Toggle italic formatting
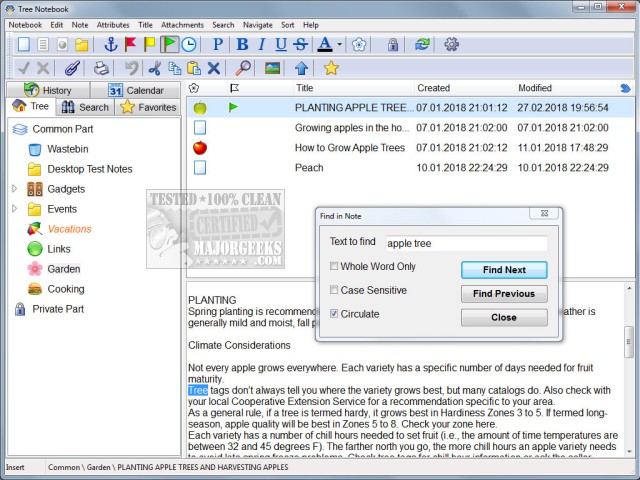Screen dimensions: 640x480 pos(262,44)
